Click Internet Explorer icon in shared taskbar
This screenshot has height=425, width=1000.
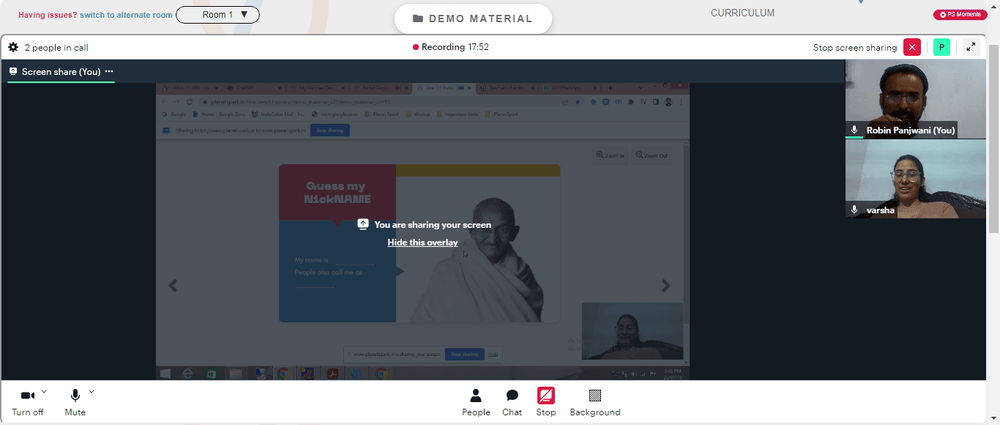click(x=188, y=373)
